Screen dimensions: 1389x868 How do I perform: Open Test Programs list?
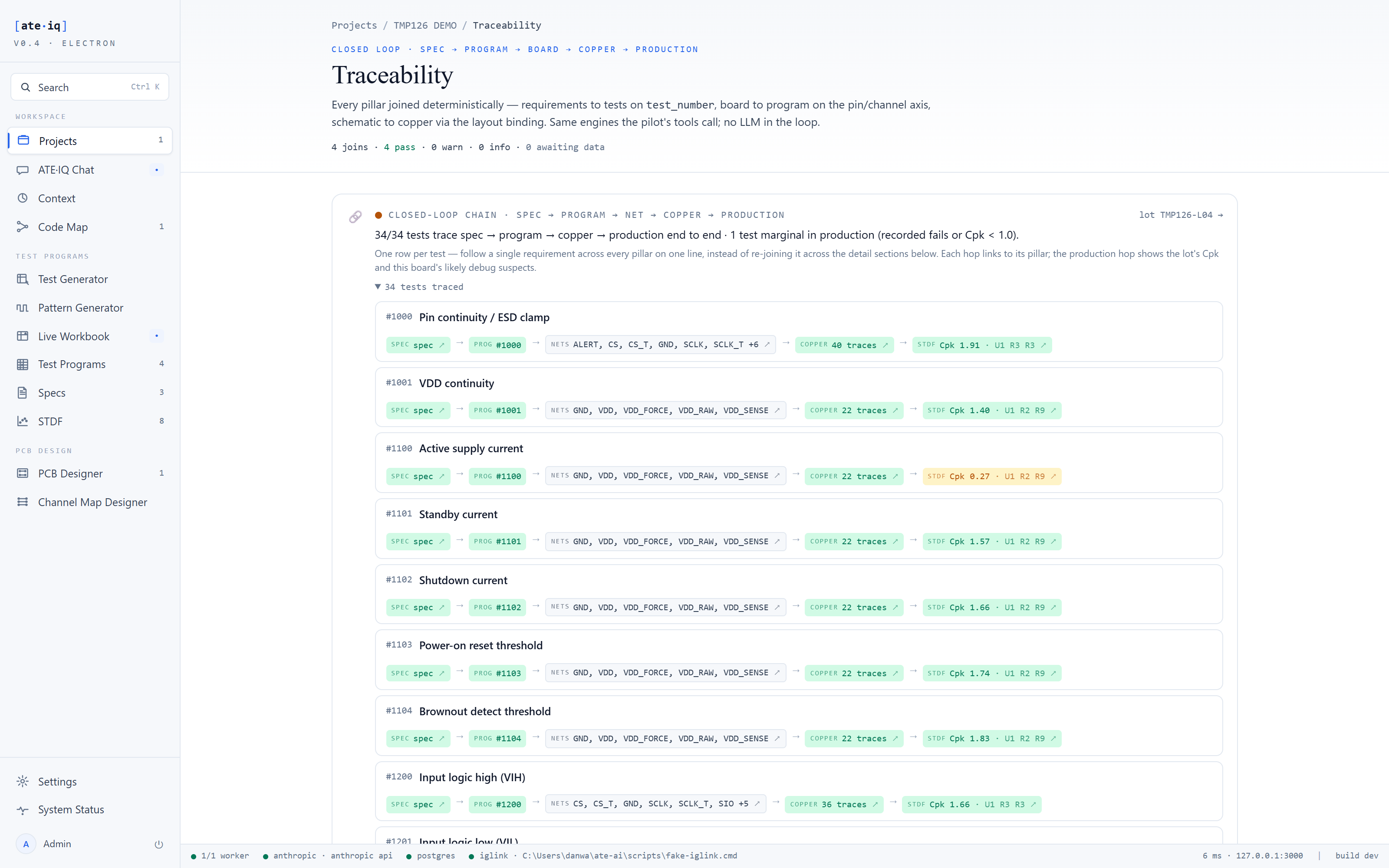(x=90, y=365)
